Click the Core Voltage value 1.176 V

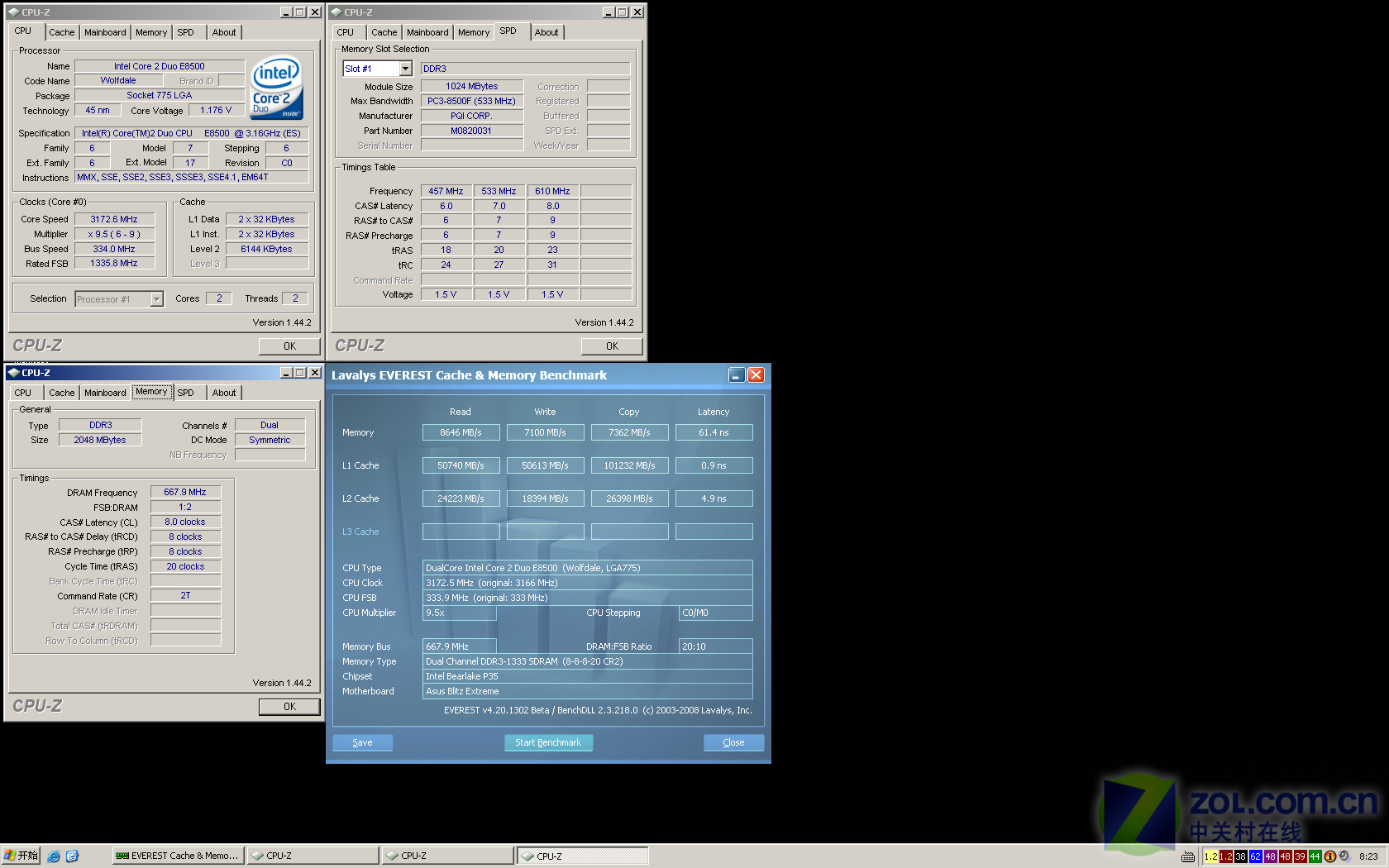coord(216,111)
